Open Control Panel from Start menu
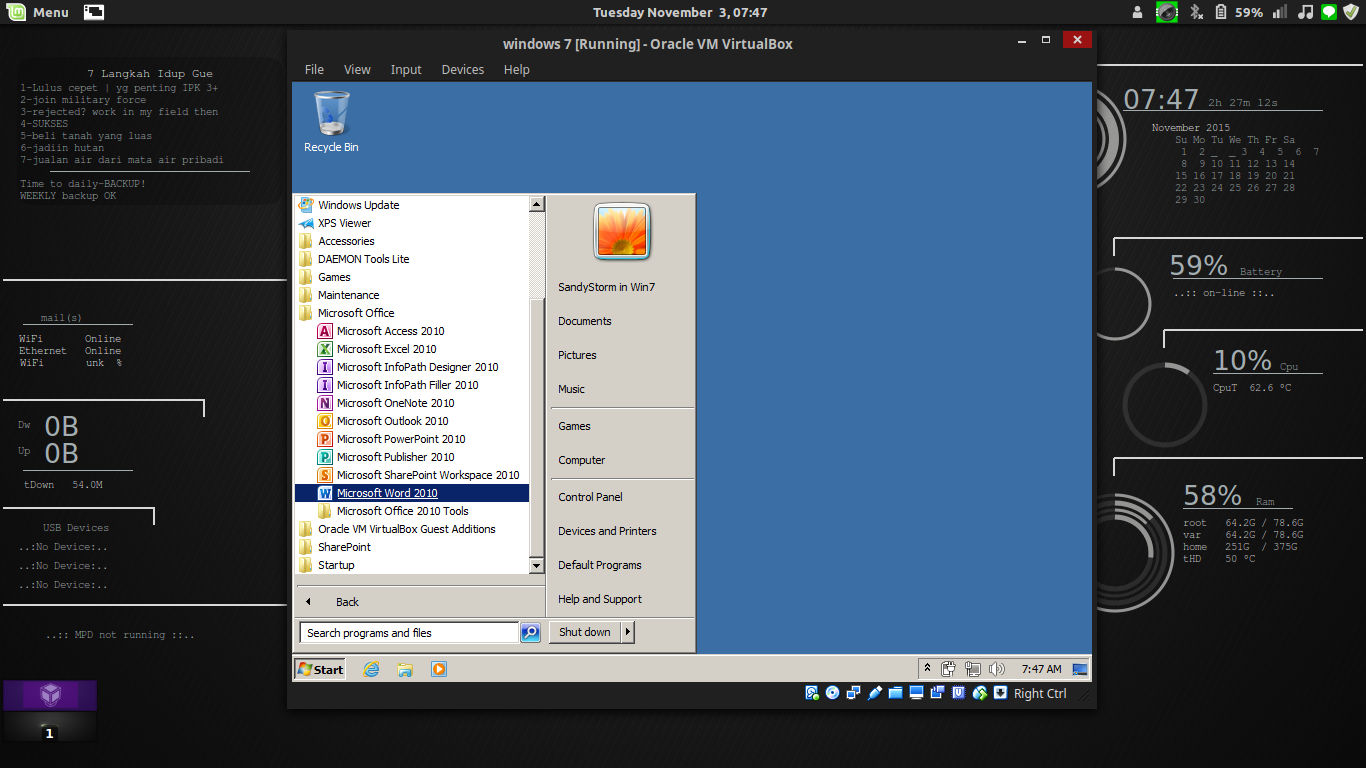This screenshot has width=1366, height=768. 590,497
